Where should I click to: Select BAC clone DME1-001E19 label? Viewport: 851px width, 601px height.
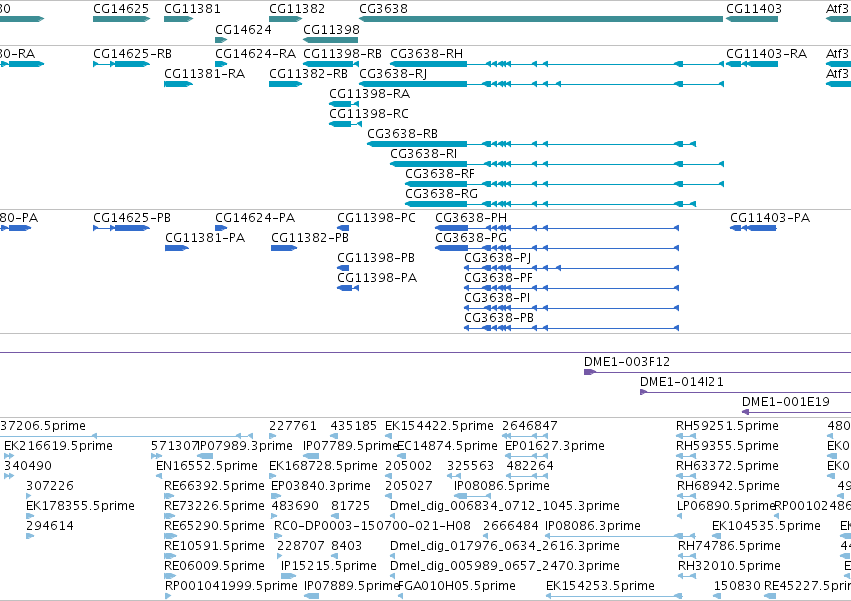coord(785,402)
